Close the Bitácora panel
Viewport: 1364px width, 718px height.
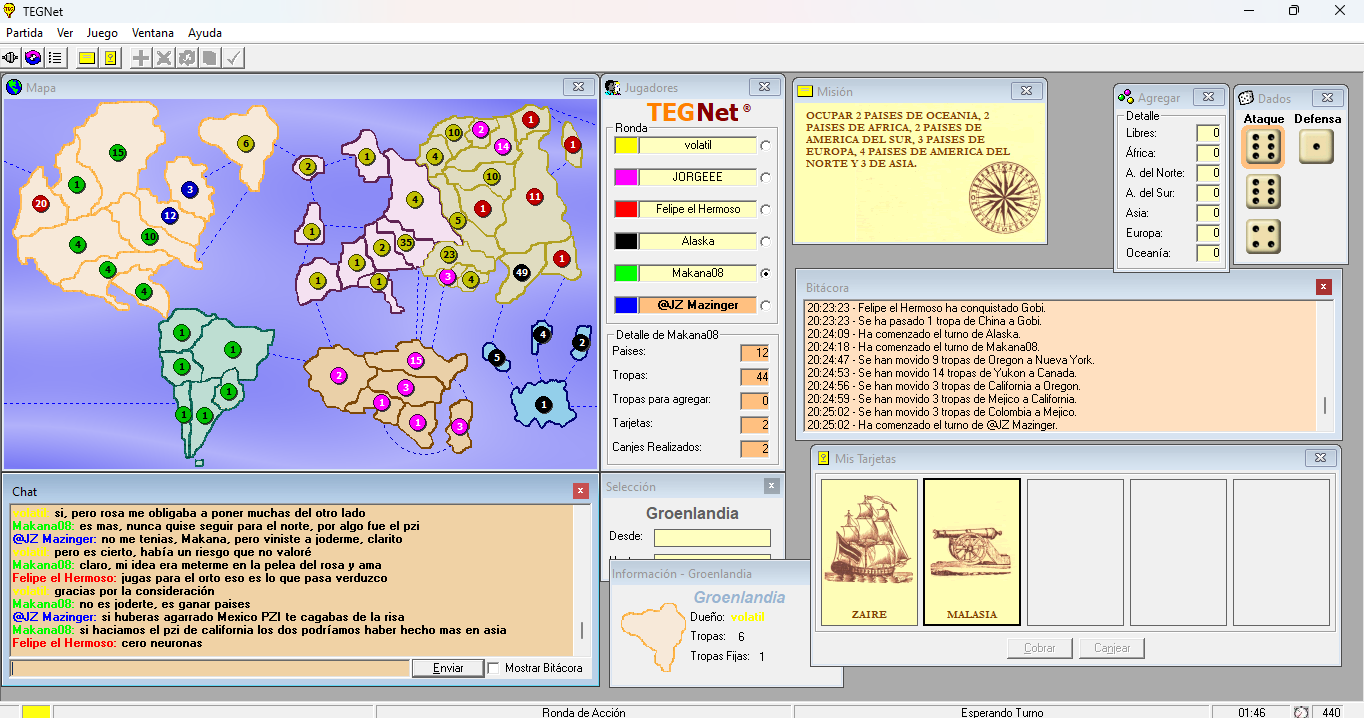(x=1324, y=288)
